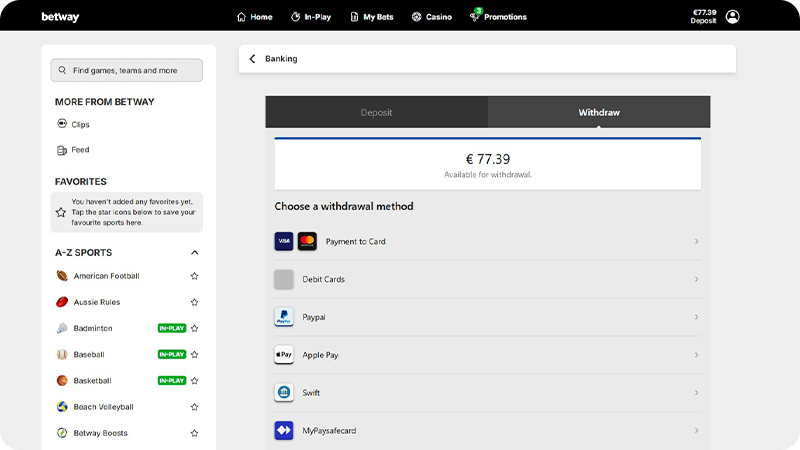Screen dimensions: 800x450
Task: Open Paypal row chevron
Action: (696, 317)
